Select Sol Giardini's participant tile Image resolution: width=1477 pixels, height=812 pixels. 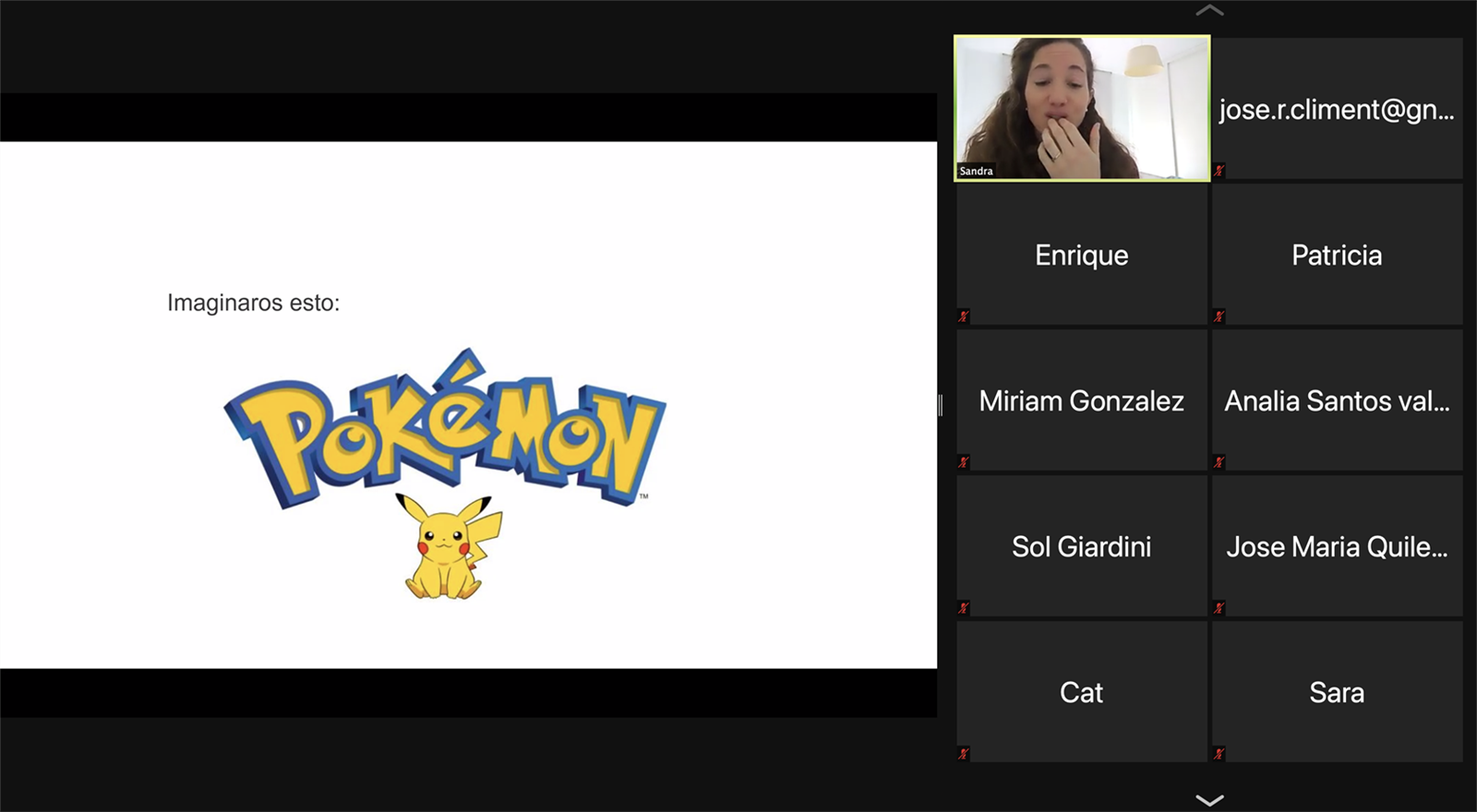click(1082, 545)
